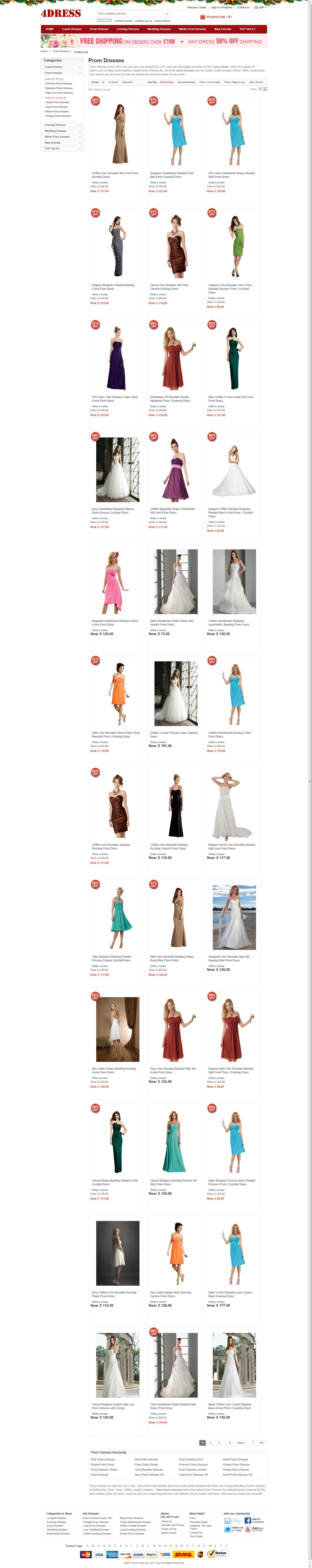Open the Coast Dresses navigation tab
This screenshot has height=1568, width=312.
pos(72,29)
